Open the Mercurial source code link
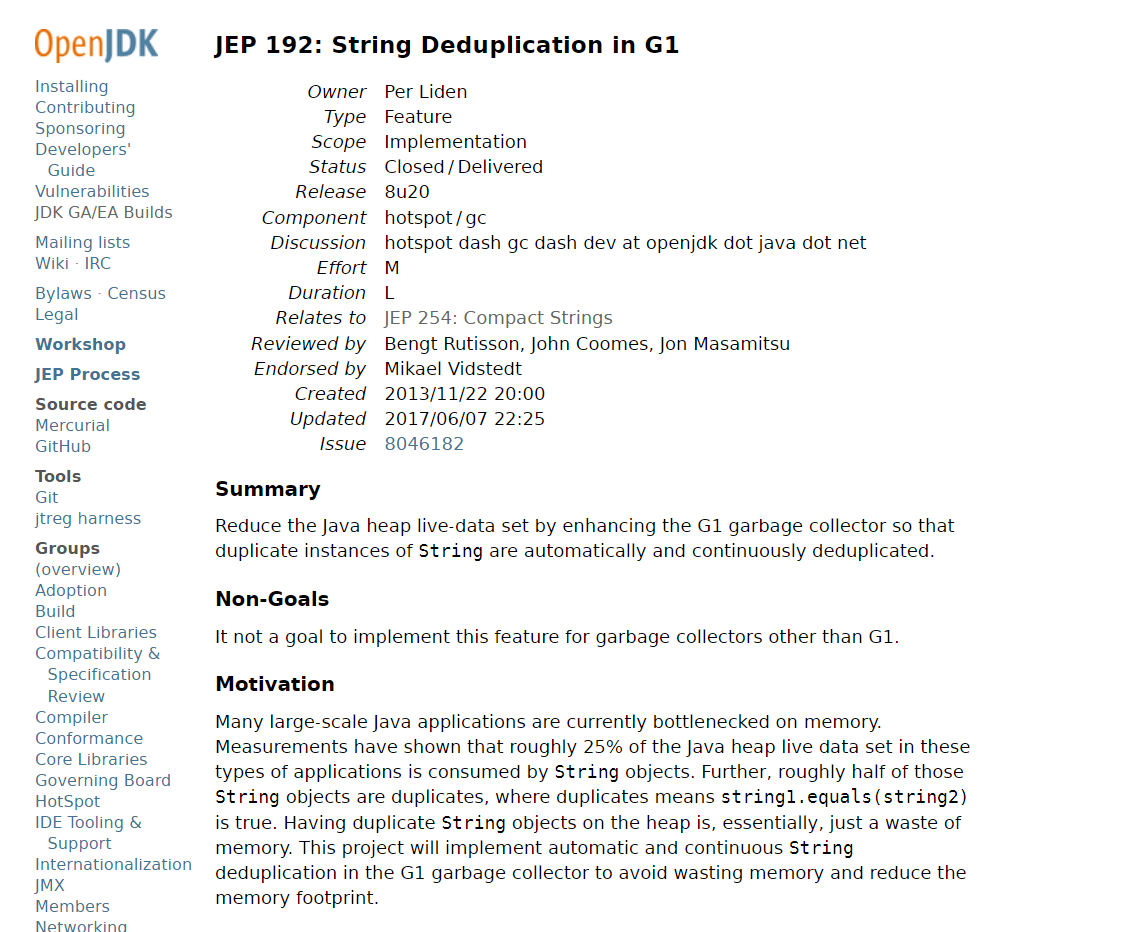The image size is (1131, 932). 72,426
